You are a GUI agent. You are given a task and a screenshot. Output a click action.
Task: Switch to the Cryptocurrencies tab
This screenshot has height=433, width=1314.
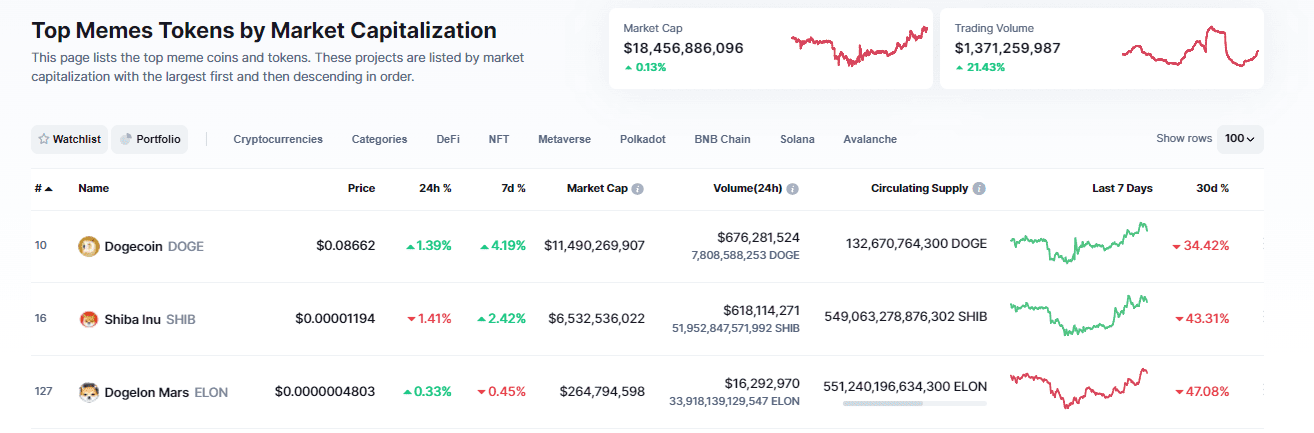[x=278, y=139]
